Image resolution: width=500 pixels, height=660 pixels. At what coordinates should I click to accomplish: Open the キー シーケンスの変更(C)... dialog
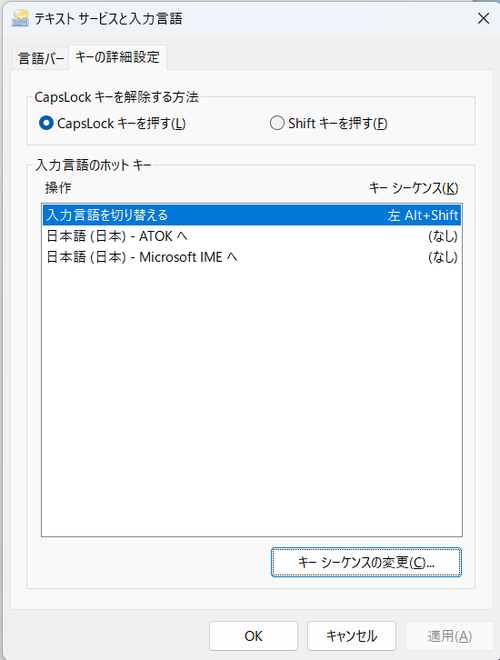(366, 562)
